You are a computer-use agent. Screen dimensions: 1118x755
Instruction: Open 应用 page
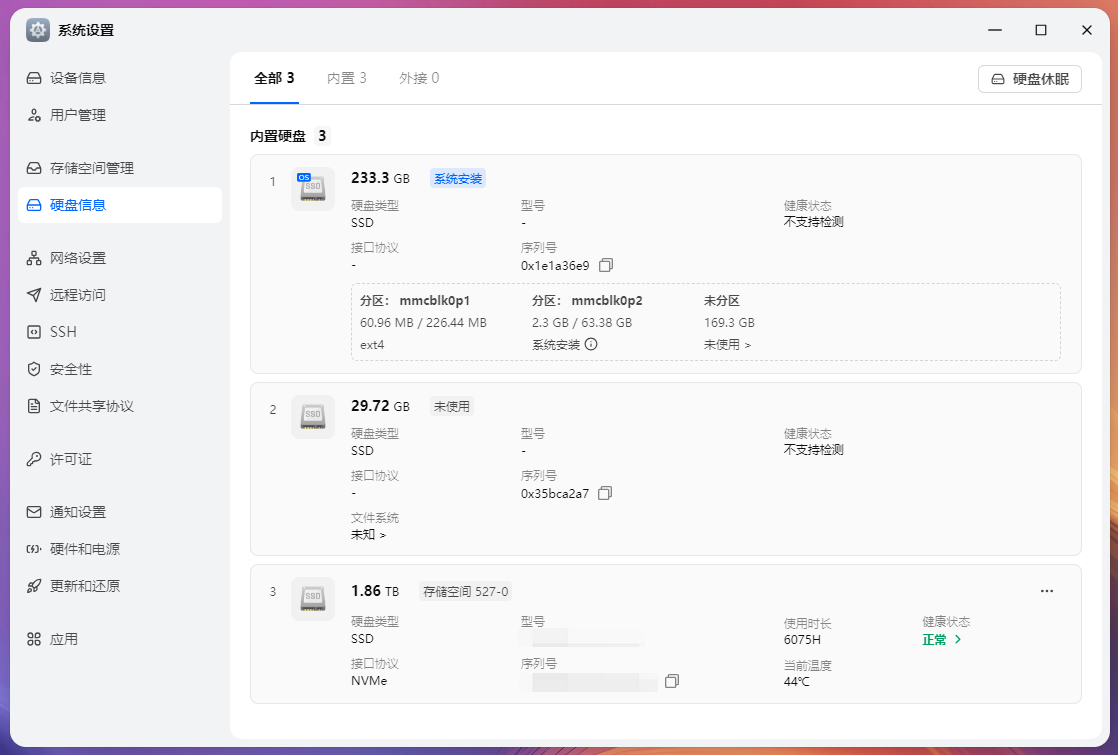pyautogui.click(x=120, y=640)
